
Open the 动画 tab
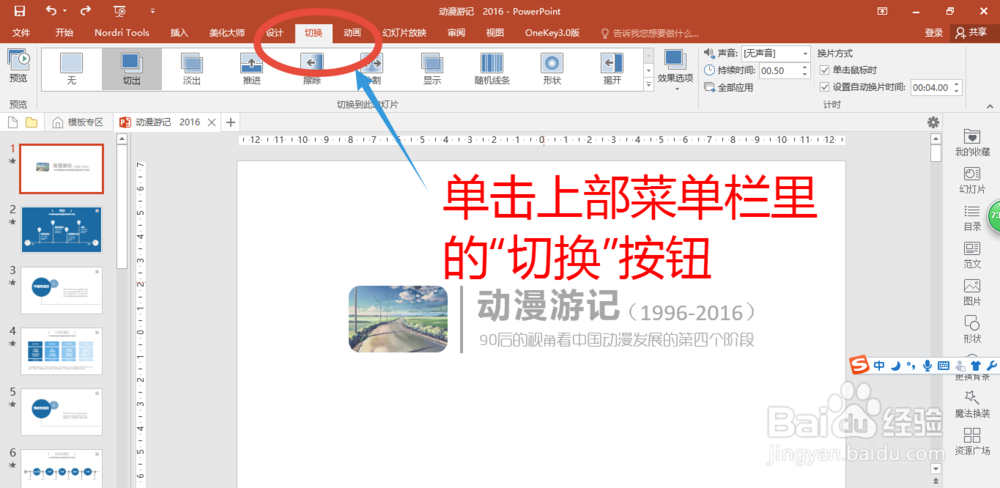(352, 33)
